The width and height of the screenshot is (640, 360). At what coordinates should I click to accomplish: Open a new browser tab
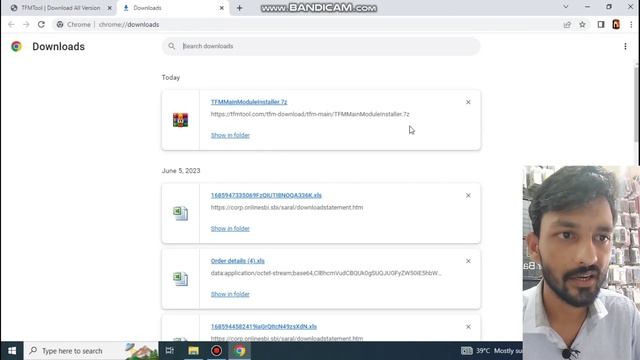[239, 8]
